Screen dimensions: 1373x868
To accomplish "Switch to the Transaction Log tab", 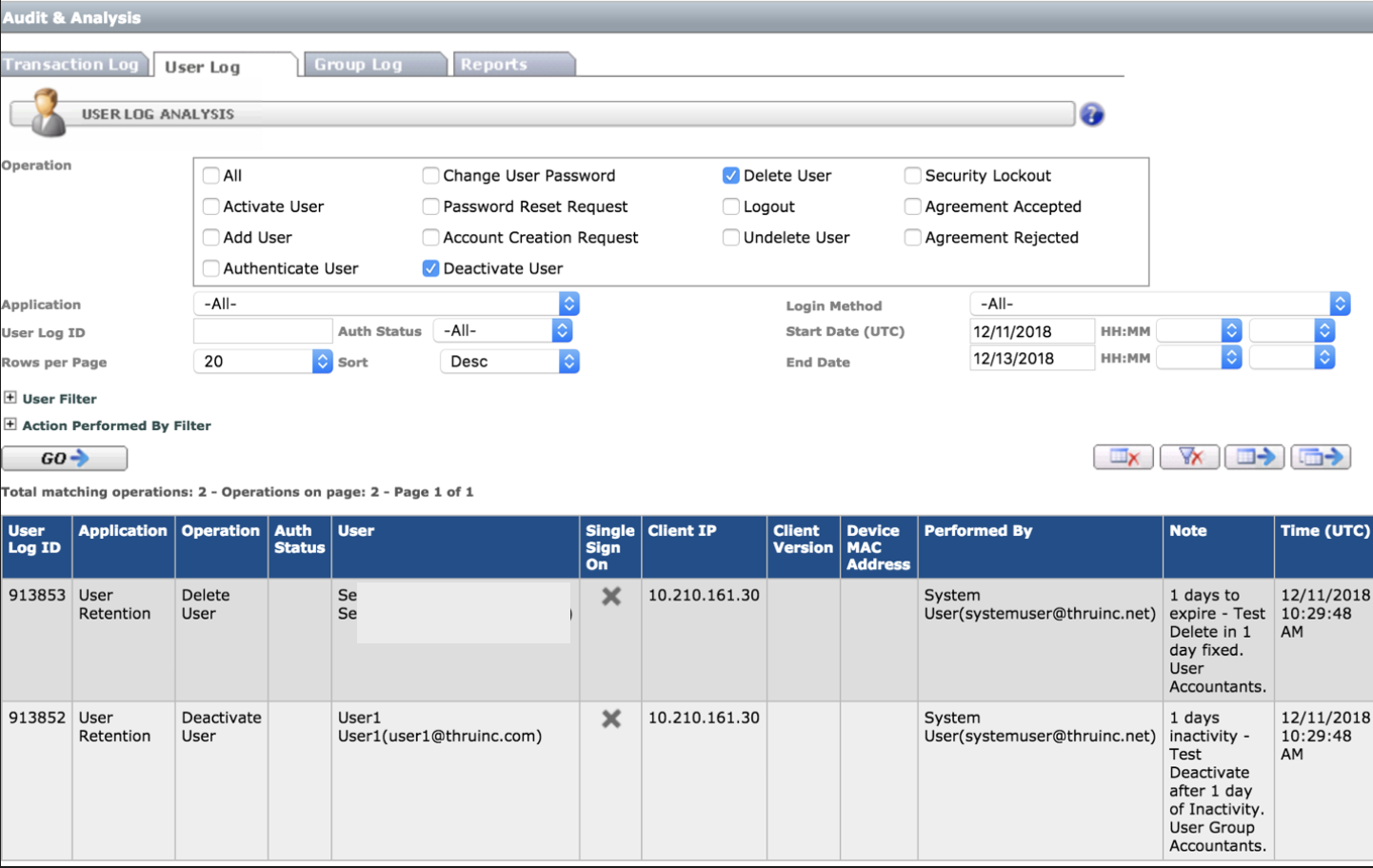I will [71, 65].
